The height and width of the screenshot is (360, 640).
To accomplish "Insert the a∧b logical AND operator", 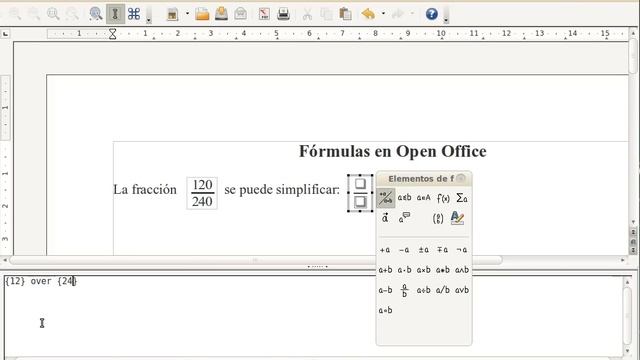I will pyautogui.click(x=462, y=270).
